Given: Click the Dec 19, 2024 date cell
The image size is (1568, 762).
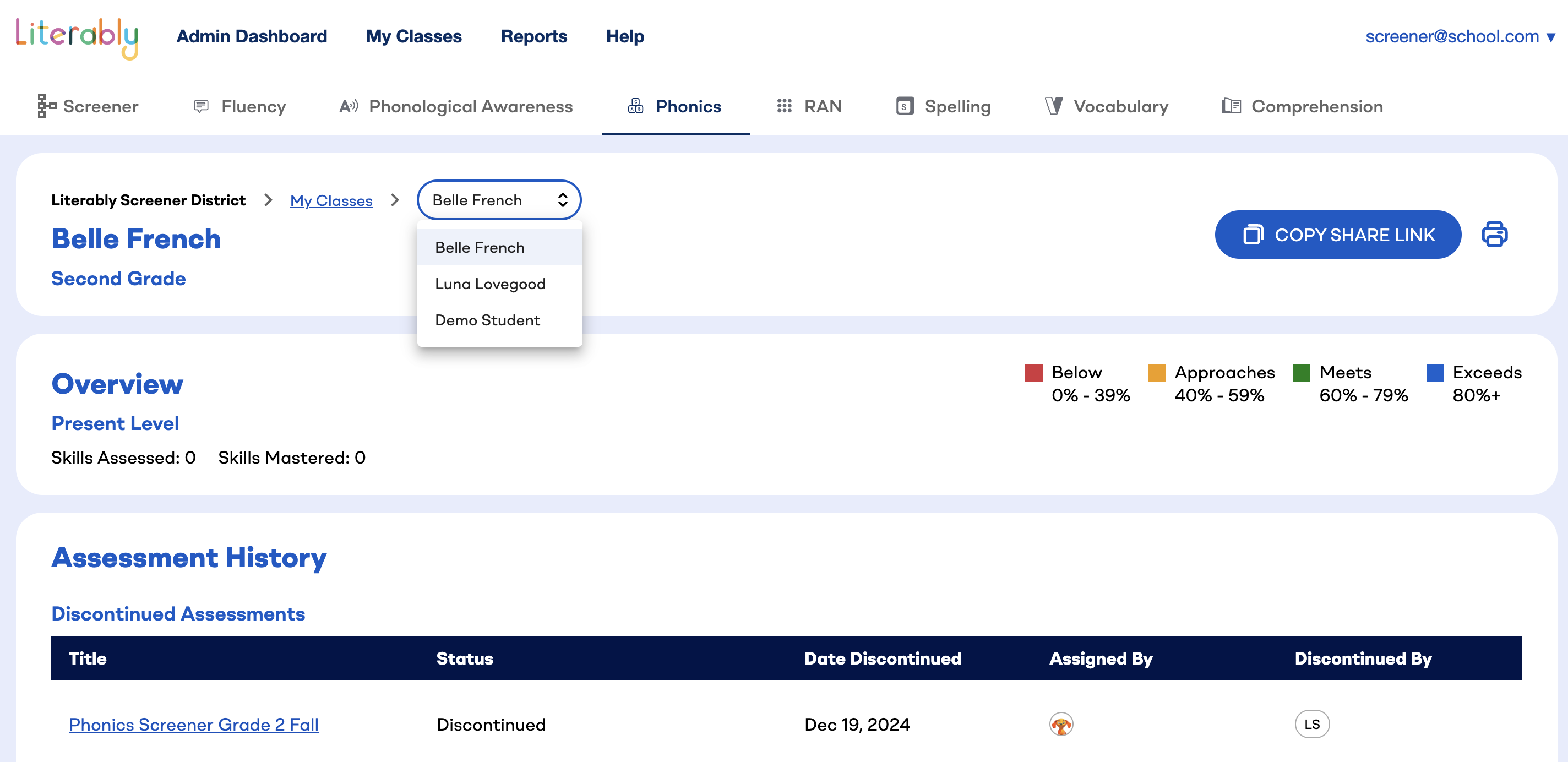Looking at the screenshot, I should point(857,724).
